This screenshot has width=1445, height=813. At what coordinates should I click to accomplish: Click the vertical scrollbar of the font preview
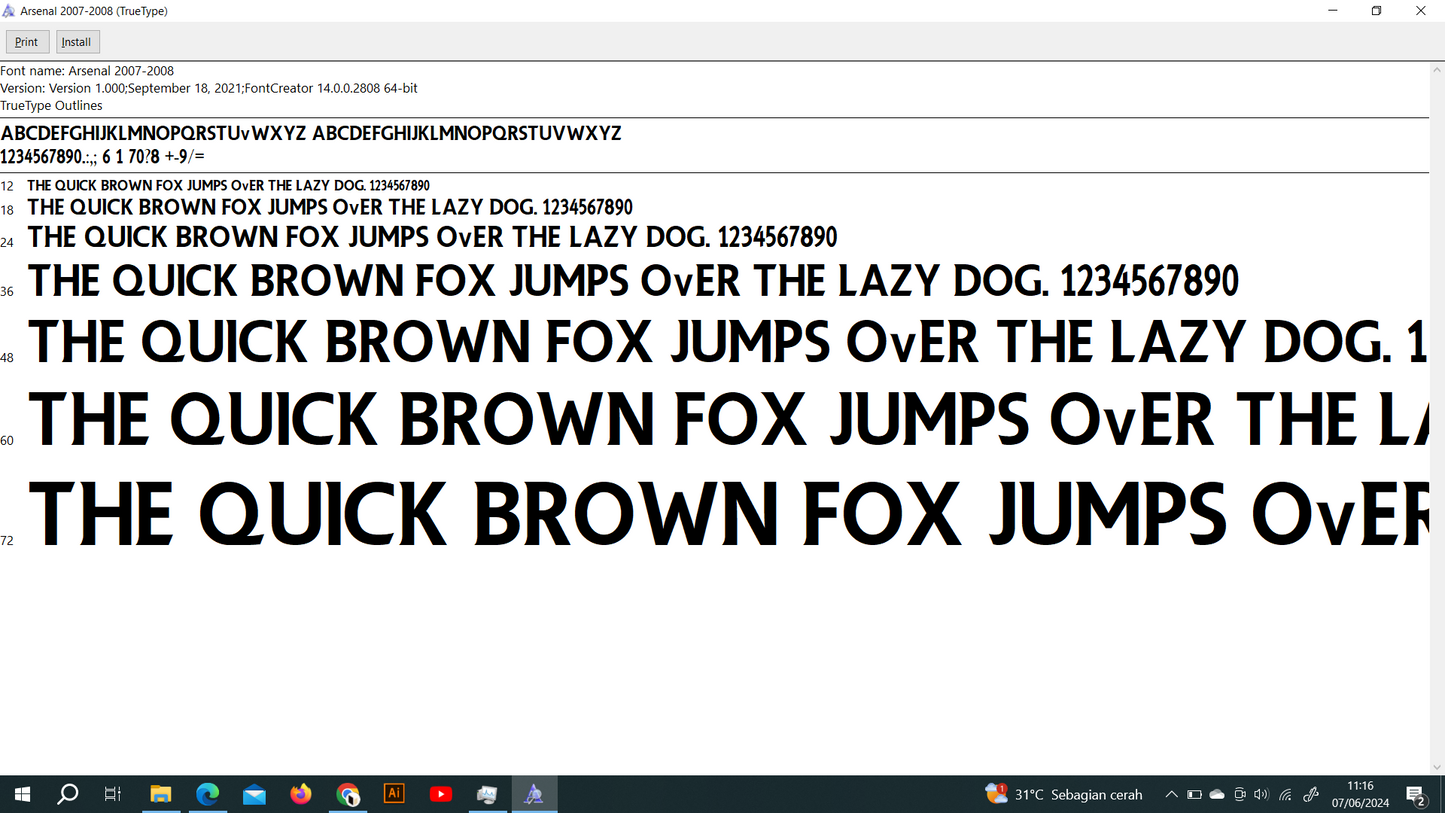[x=1439, y=400]
